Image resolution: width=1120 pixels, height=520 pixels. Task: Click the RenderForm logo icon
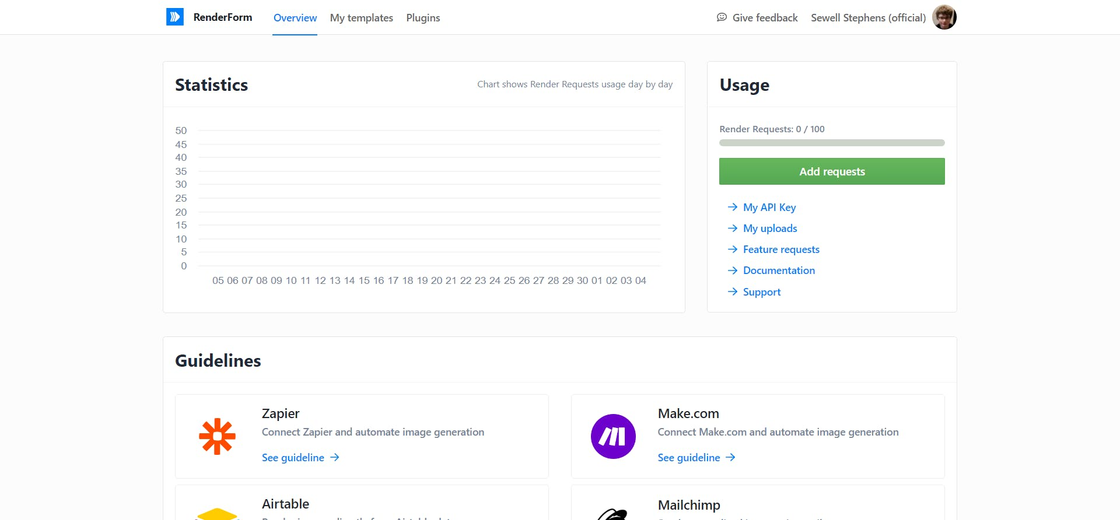175,17
